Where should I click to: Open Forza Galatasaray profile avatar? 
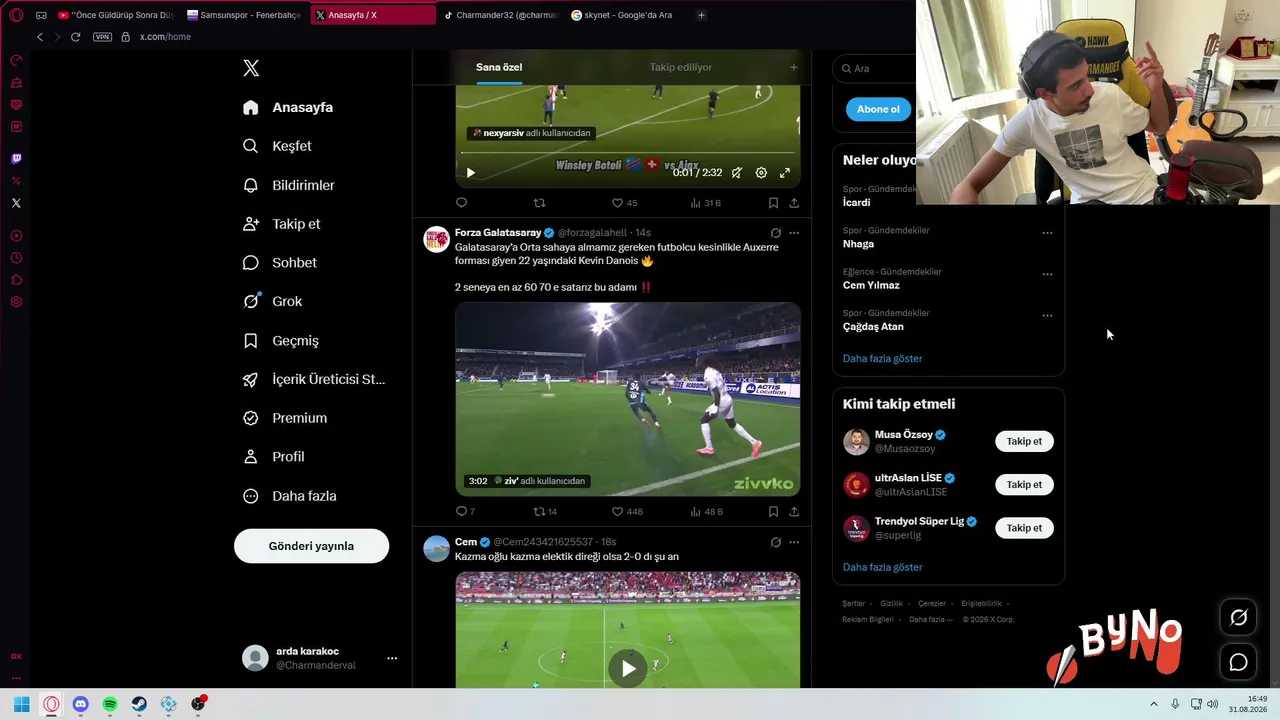click(x=436, y=239)
